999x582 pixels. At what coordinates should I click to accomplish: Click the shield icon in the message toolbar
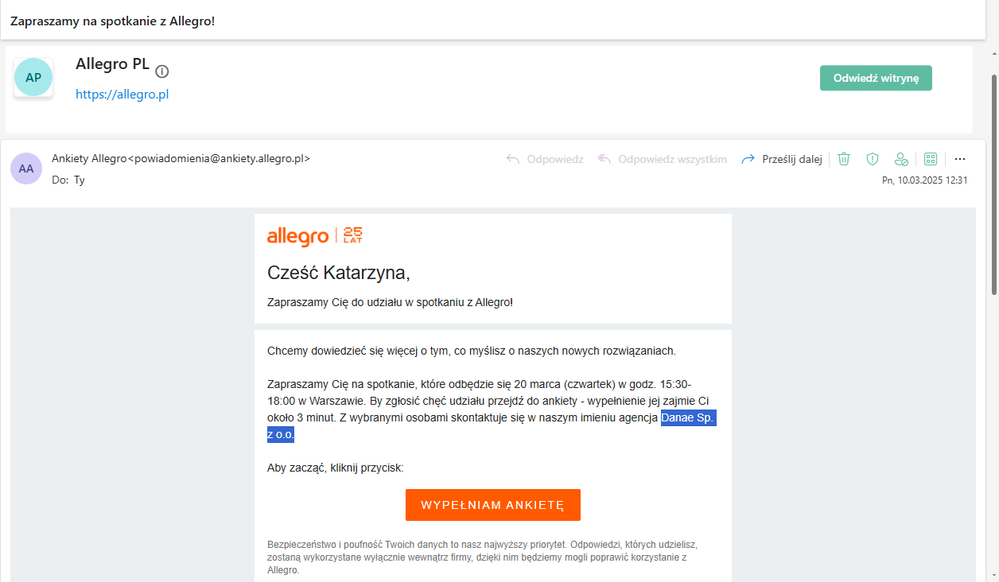tap(872, 159)
